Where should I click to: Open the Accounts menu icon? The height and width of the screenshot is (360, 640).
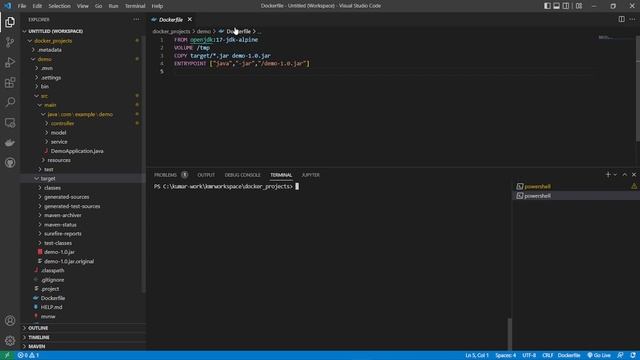10,321
